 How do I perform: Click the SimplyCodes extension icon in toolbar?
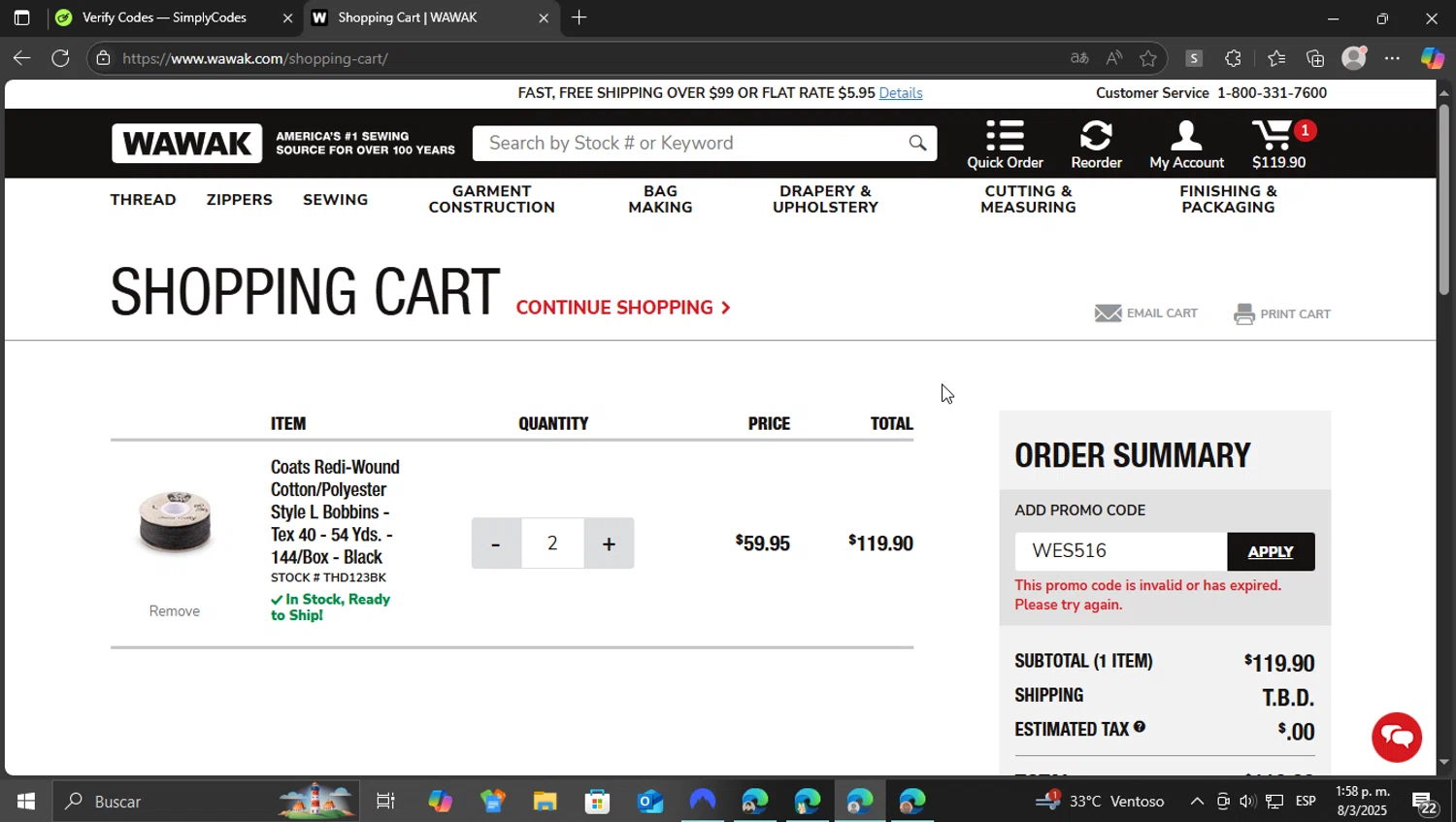click(1194, 58)
